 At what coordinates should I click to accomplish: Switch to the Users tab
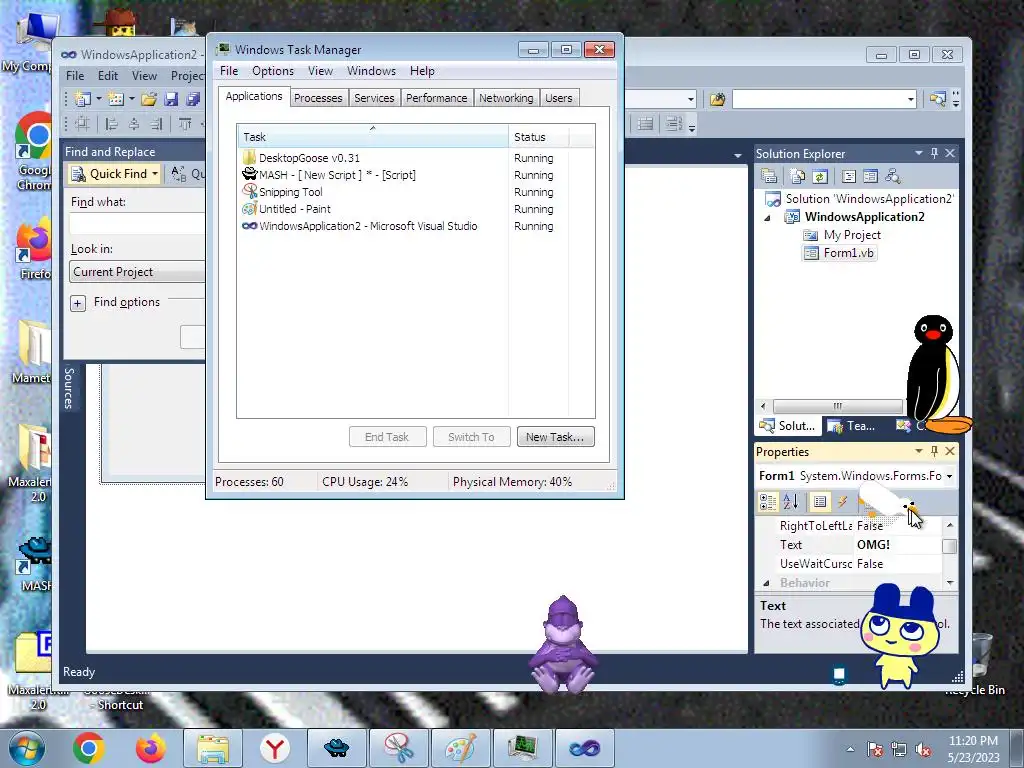tap(558, 98)
